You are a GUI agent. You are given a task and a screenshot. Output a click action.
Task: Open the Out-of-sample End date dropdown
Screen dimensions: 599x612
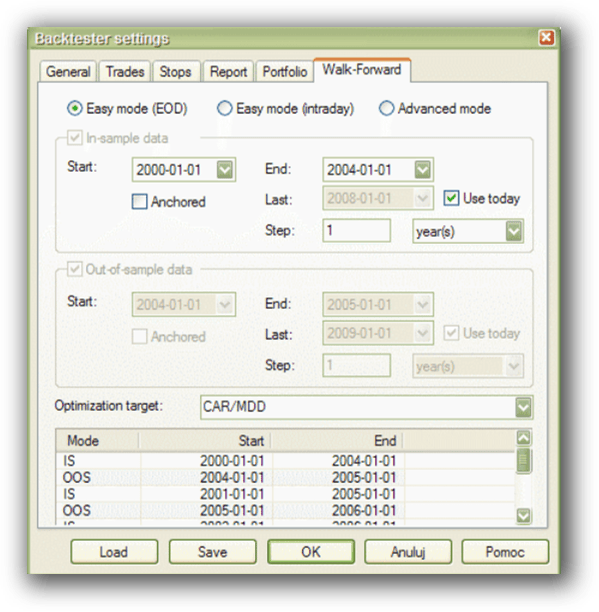[x=423, y=304]
